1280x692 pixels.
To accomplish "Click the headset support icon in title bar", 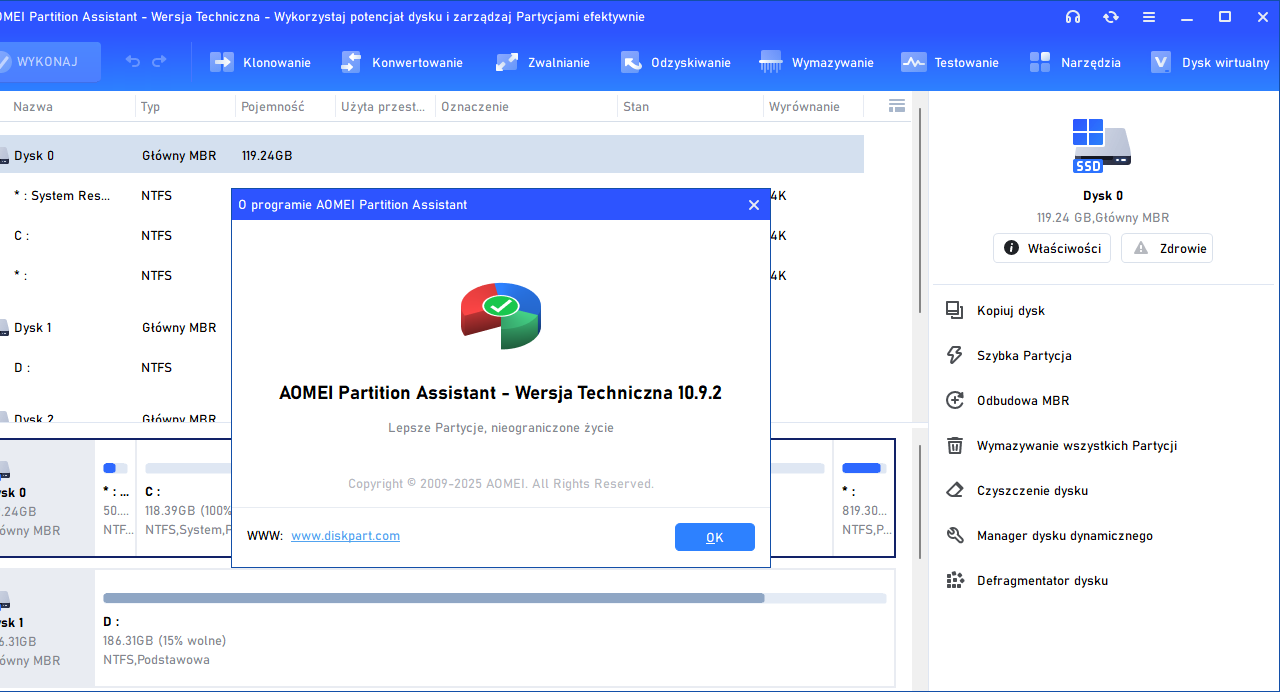I will [x=1073, y=17].
